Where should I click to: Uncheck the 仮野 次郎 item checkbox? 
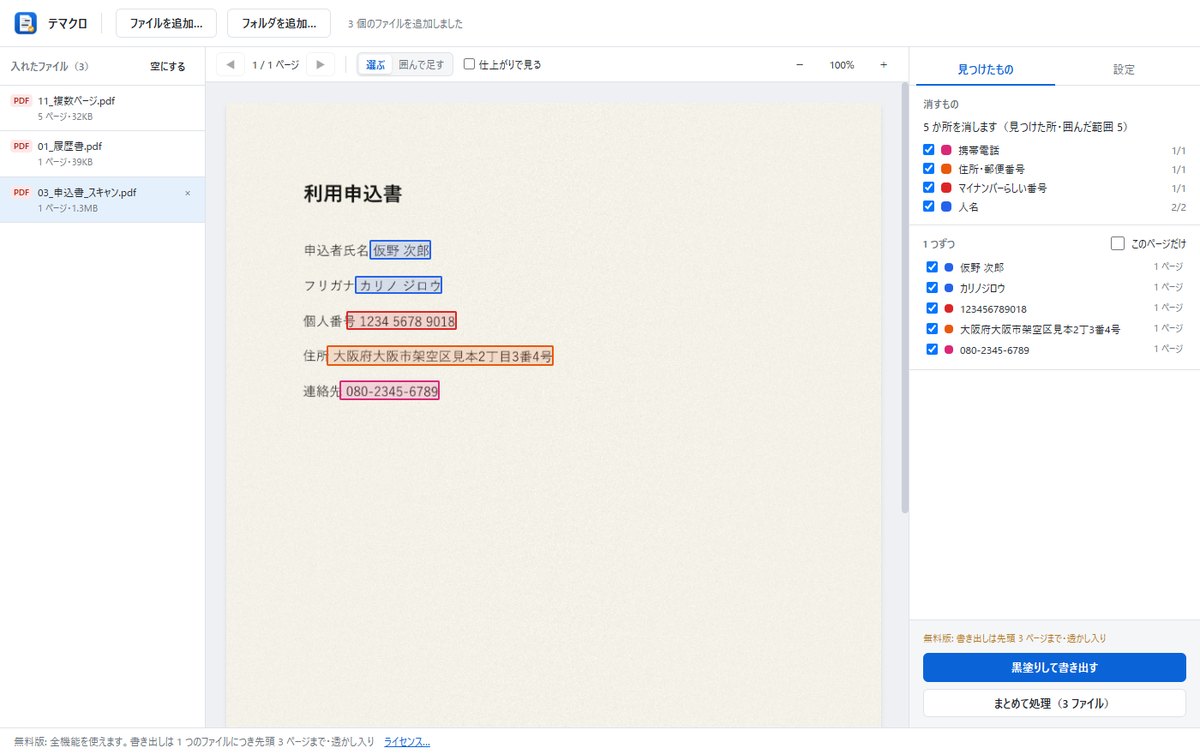click(932, 267)
